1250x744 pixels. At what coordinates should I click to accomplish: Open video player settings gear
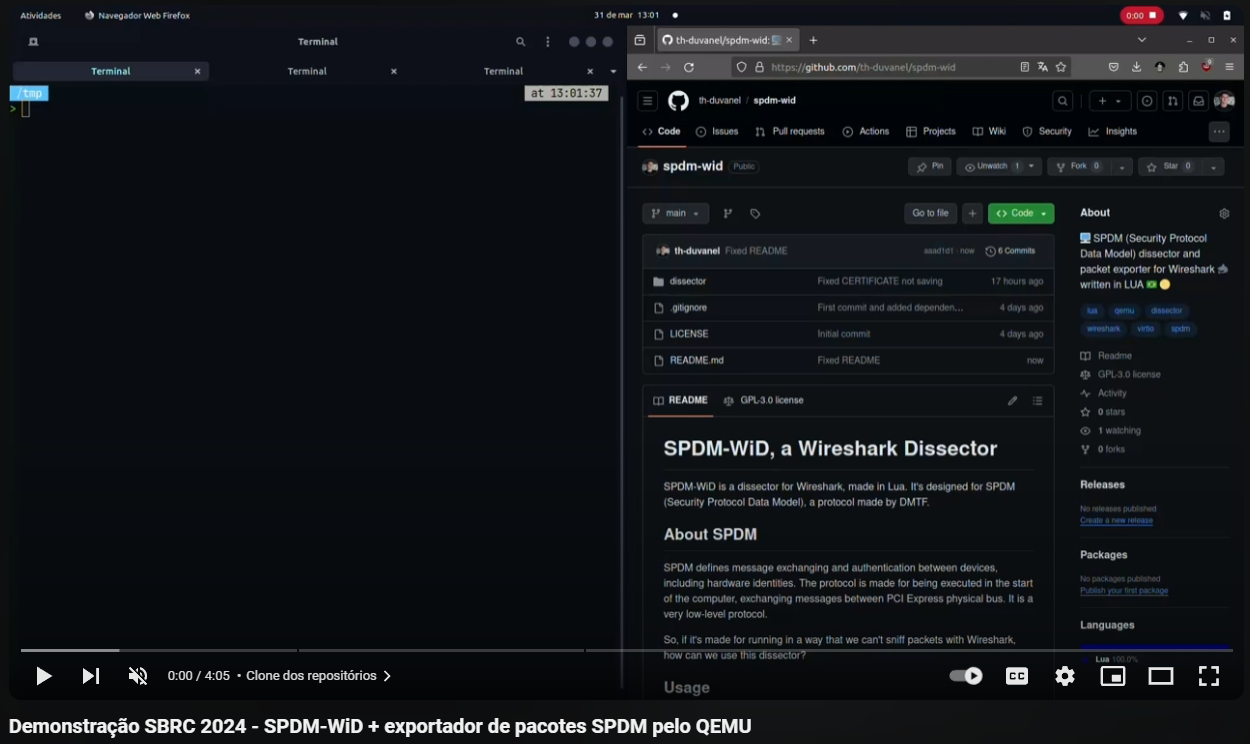tap(1065, 676)
